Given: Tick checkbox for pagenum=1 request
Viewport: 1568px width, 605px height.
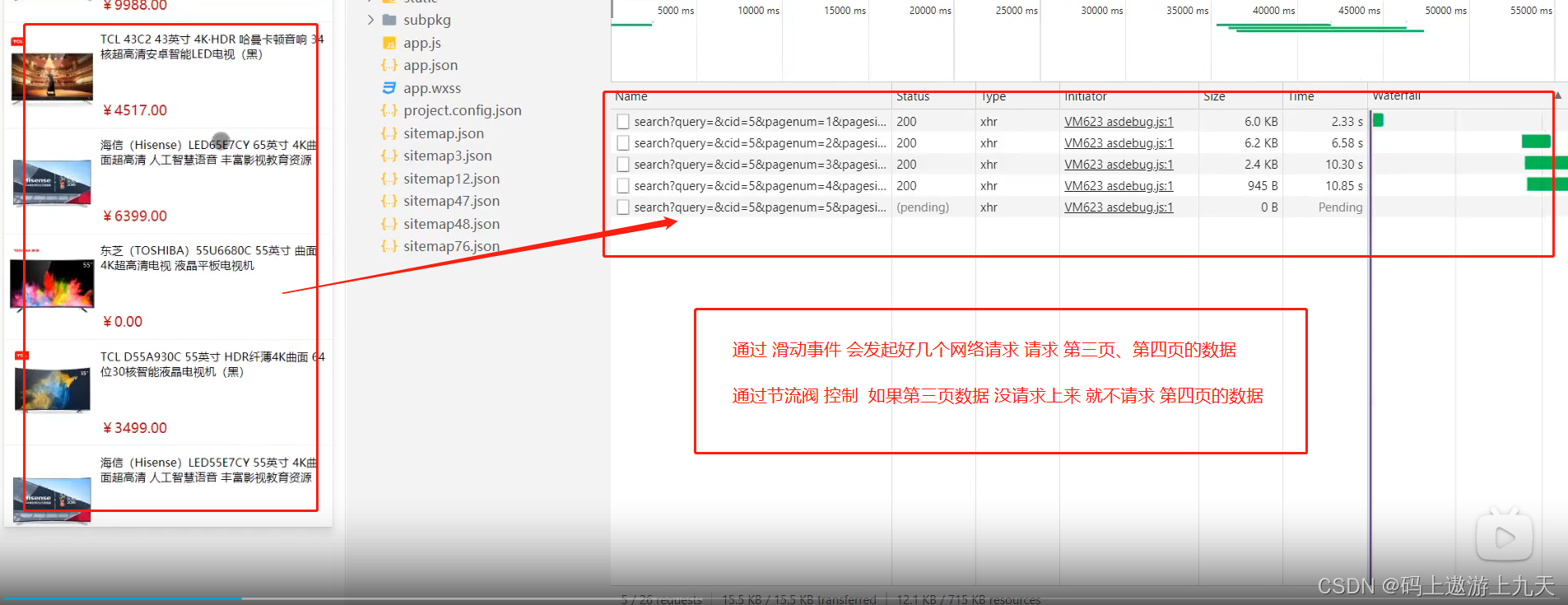Looking at the screenshot, I should tap(623, 122).
